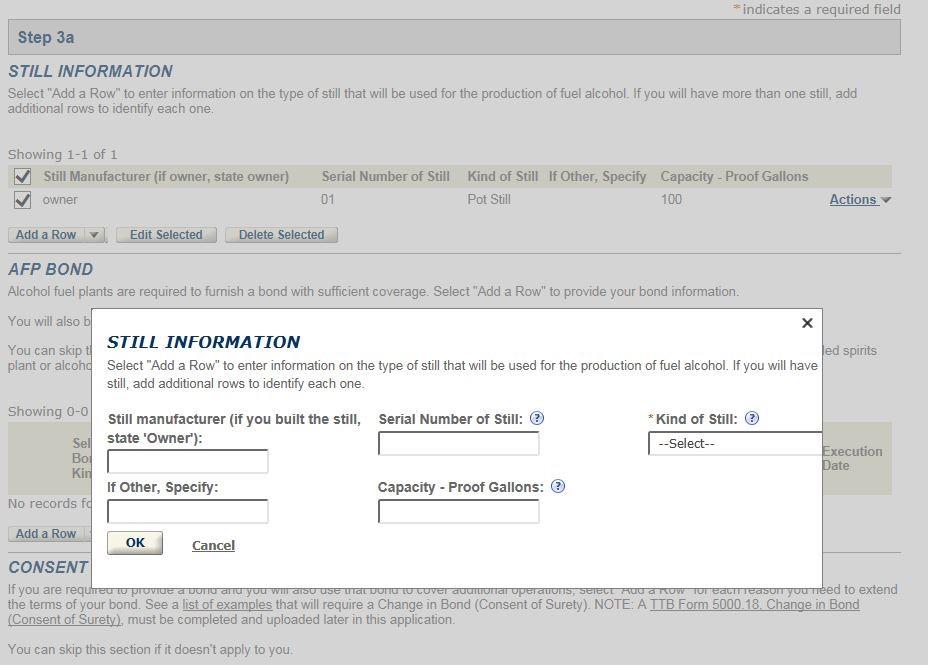Open the Kind of Still dropdown
Screen dimensions: 928x665
point(734,444)
